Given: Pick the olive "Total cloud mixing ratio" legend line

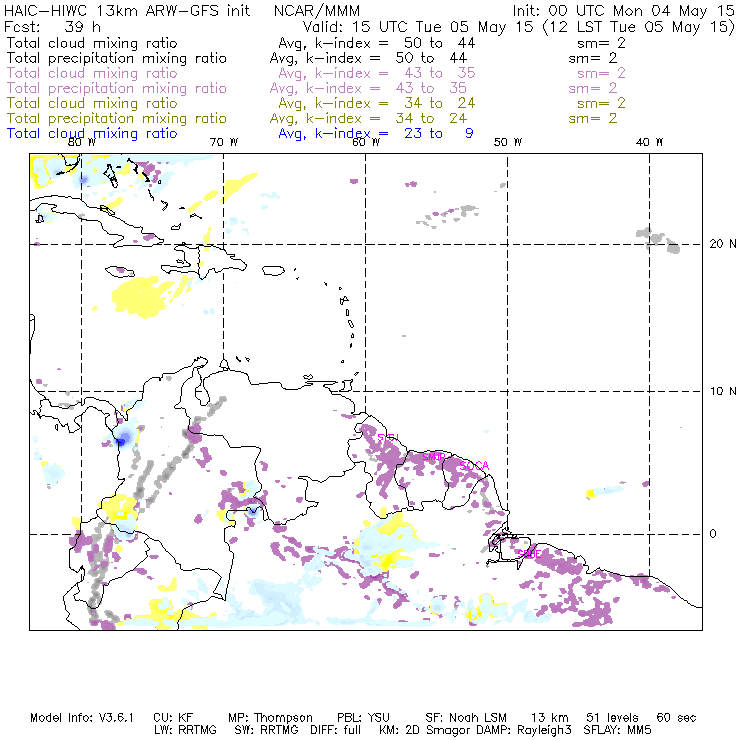Looking at the screenshot, I should (x=92, y=103).
